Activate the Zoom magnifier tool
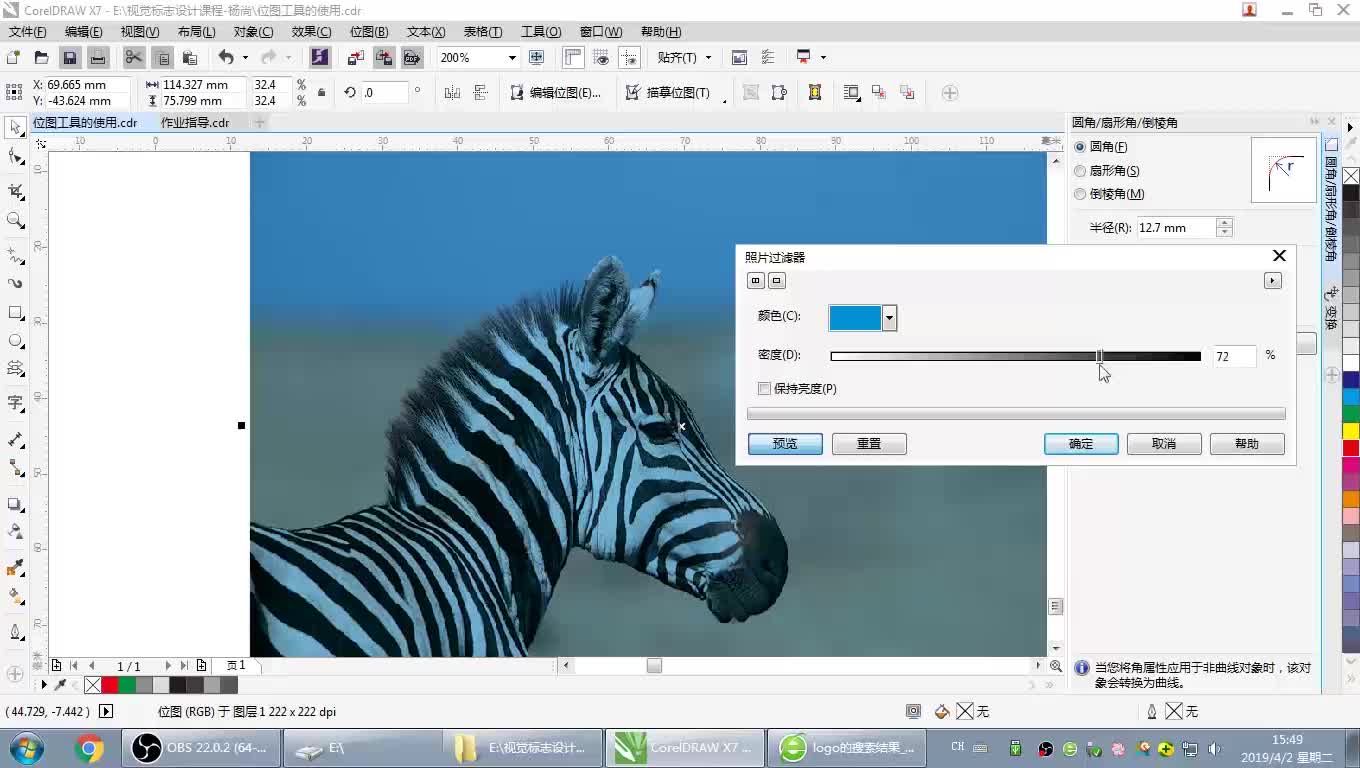 pyautogui.click(x=15, y=220)
